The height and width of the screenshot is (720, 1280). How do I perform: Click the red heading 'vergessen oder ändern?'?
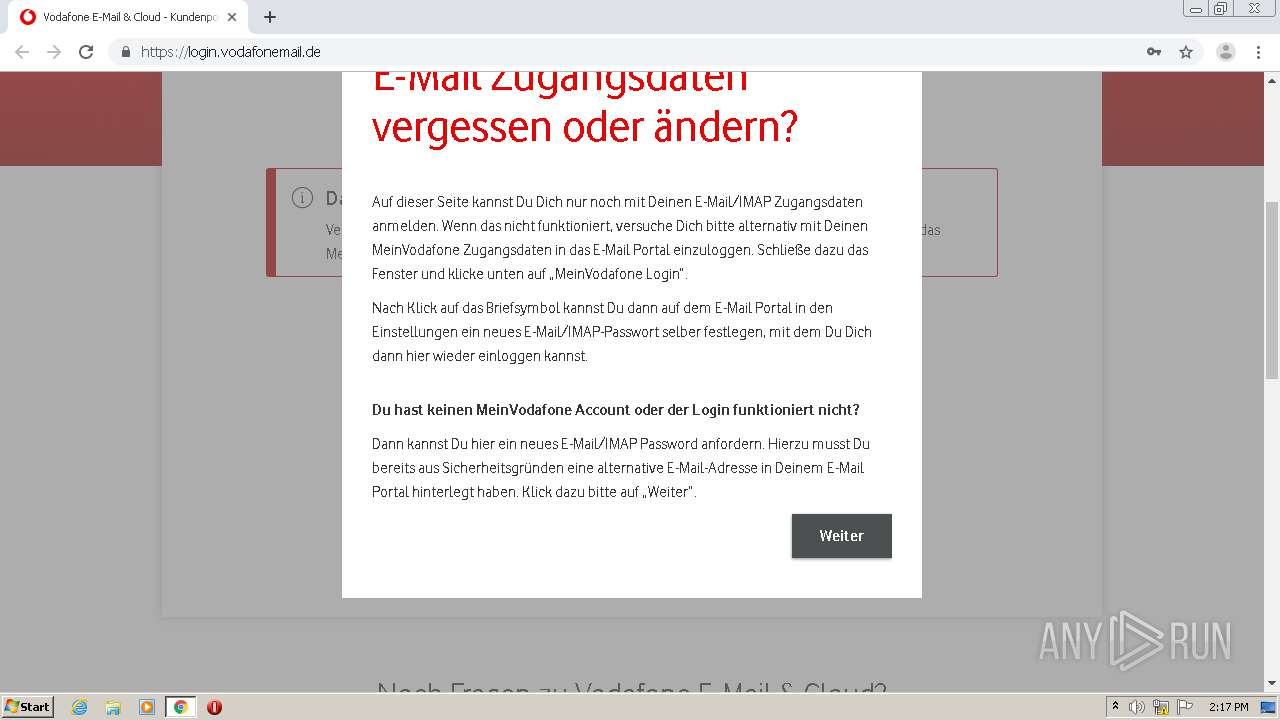coord(585,127)
